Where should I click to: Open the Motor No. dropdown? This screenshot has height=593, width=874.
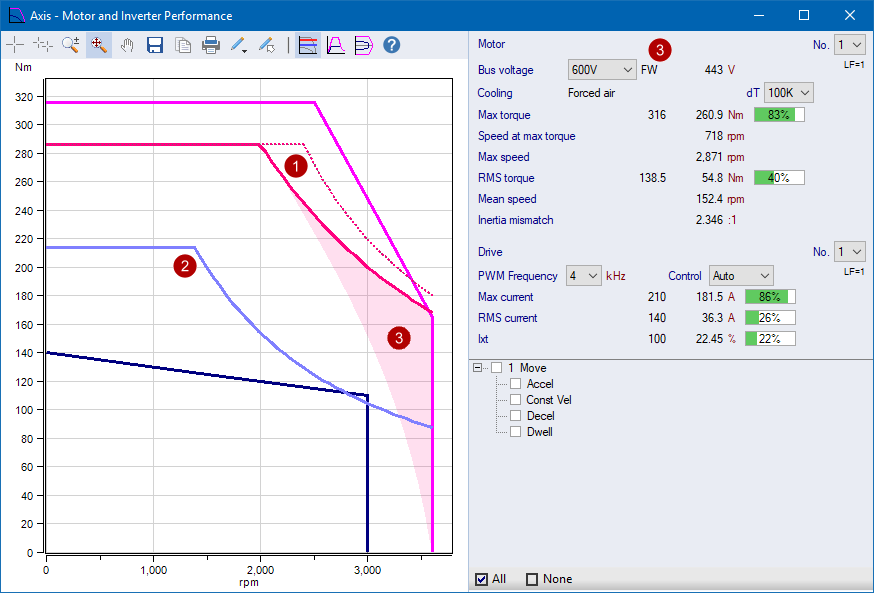tap(849, 45)
